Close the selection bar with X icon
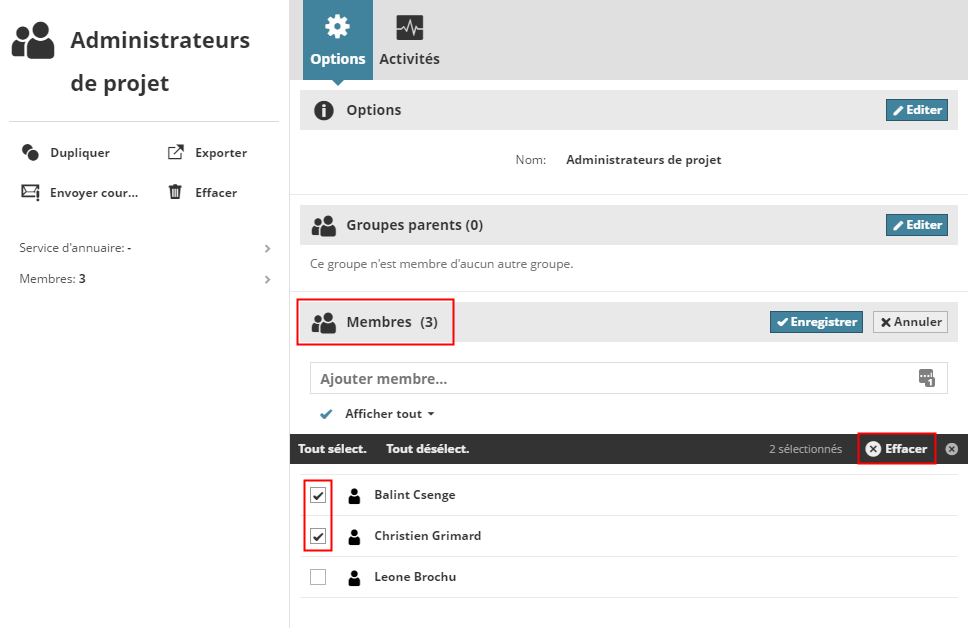The height and width of the screenshot is (628, 969). tap(951, 449)
